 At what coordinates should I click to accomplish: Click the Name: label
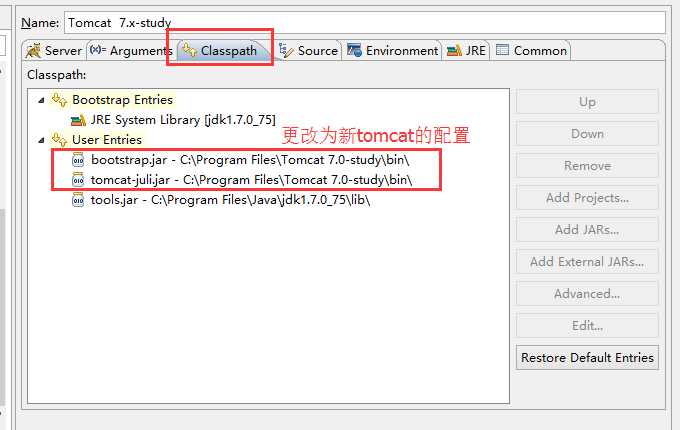[x=40, y=23]
